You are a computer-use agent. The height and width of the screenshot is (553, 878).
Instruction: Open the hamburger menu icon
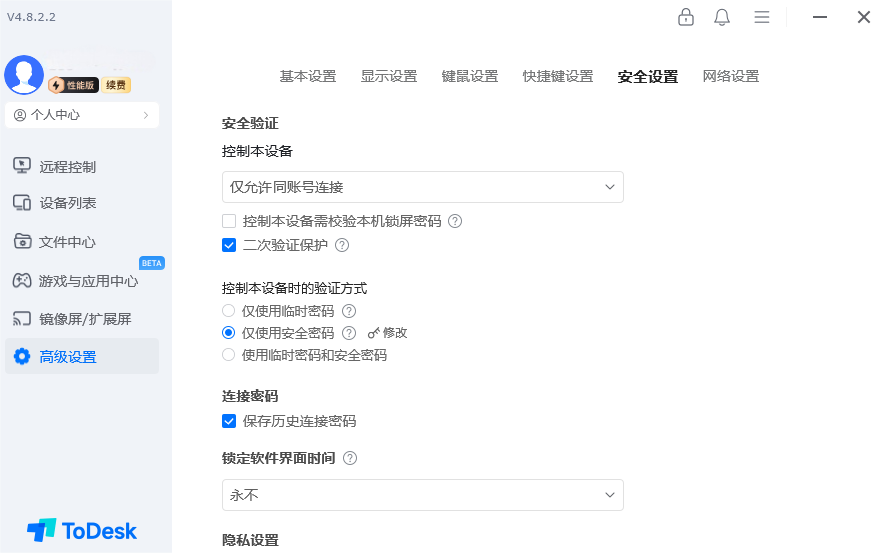[762, 17]
